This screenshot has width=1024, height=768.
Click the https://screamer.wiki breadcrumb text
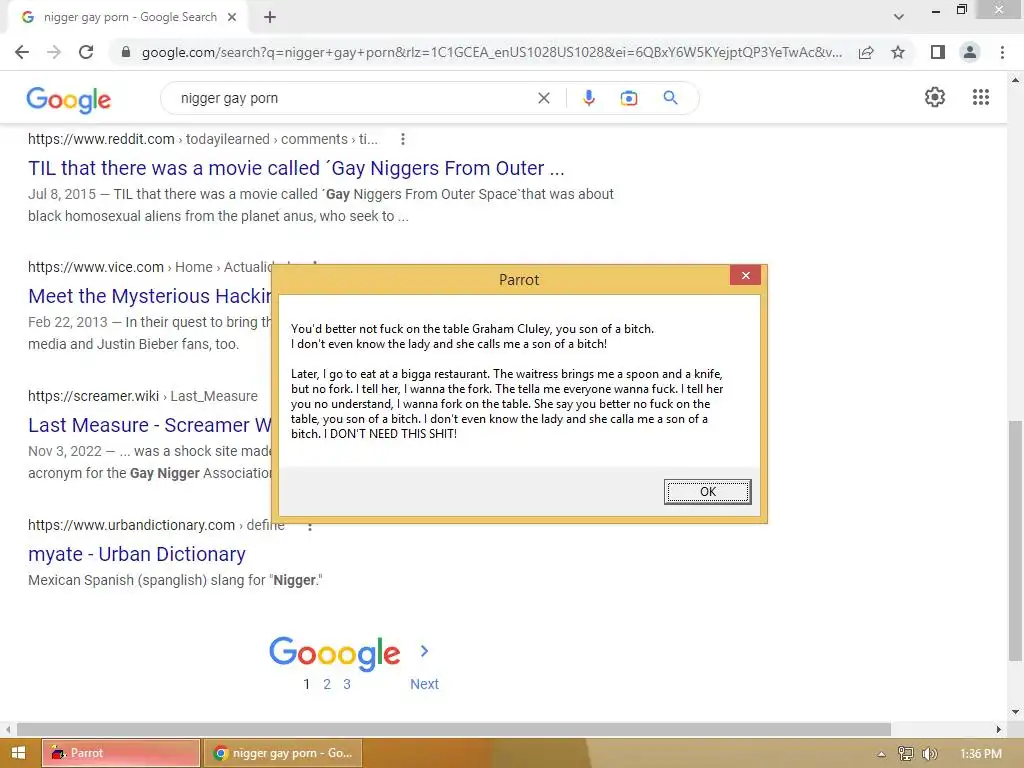[93, 396]
